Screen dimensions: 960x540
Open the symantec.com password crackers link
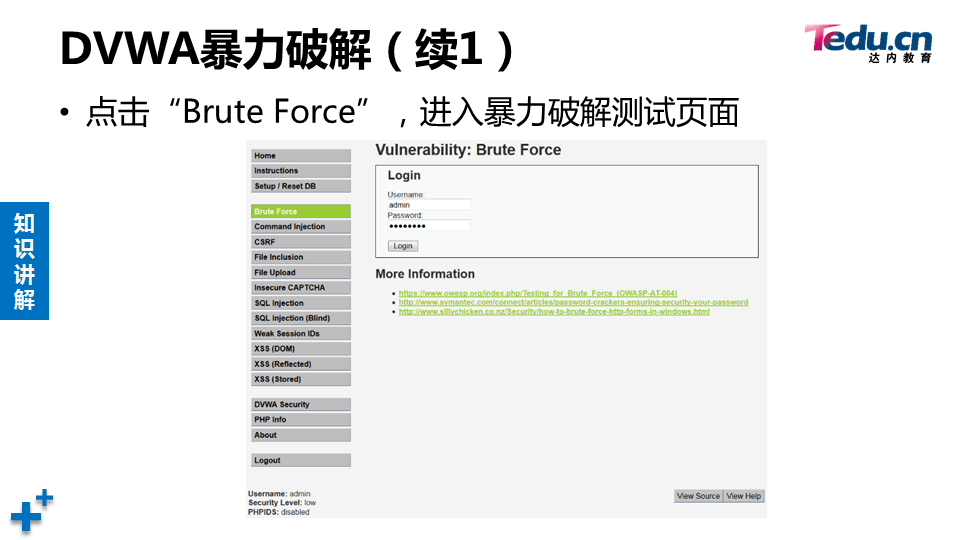574,302
